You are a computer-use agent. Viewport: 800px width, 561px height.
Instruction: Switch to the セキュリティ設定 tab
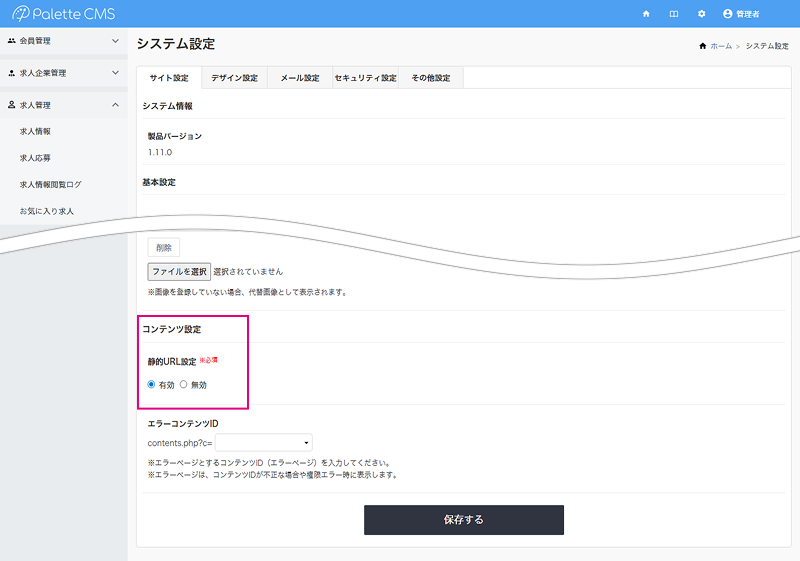point(365,78)
